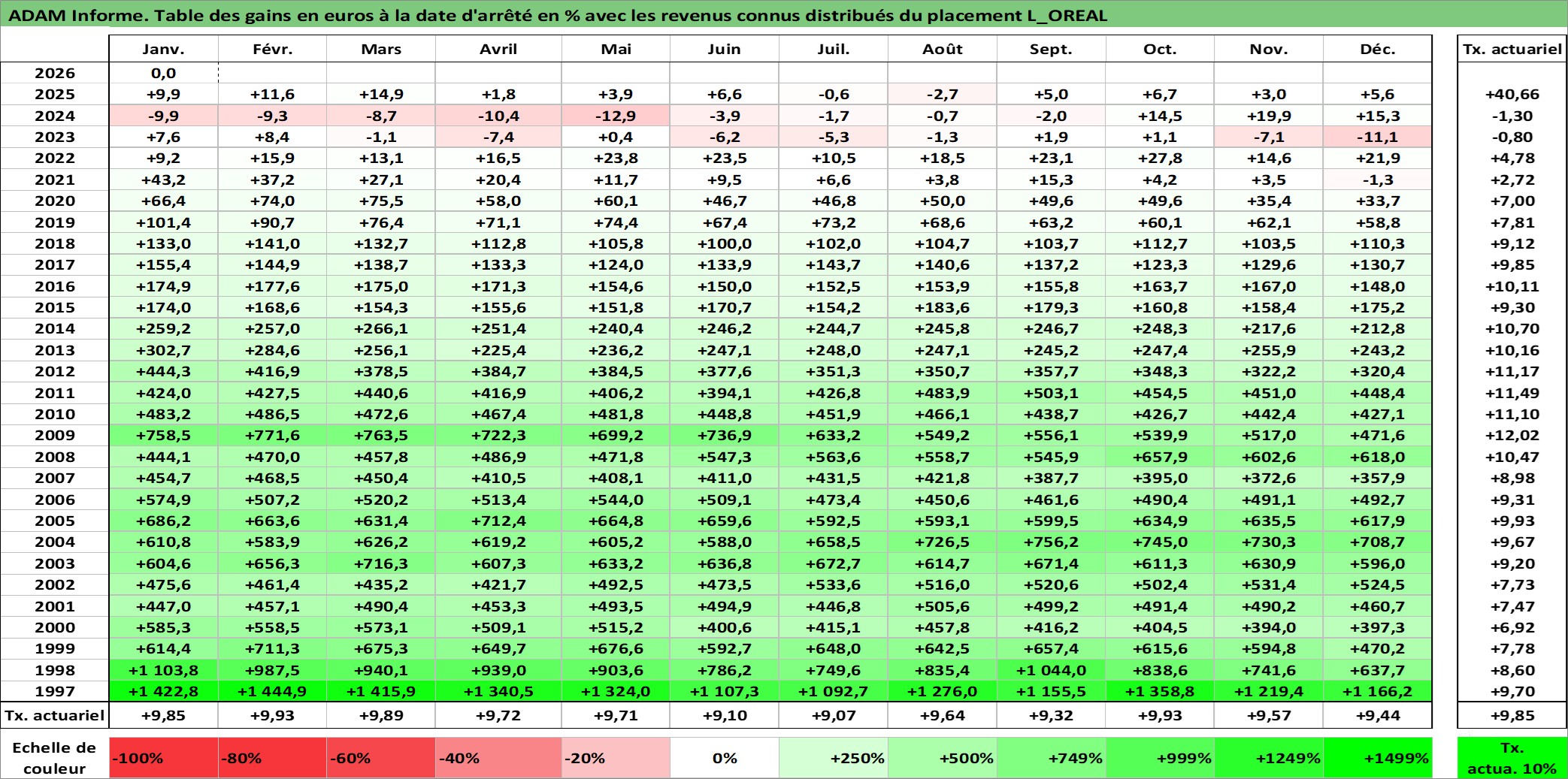This screenshot has height=779, width=1568.
Task: Pick the +749% green scale swatch
Action: pos(1052,758)
